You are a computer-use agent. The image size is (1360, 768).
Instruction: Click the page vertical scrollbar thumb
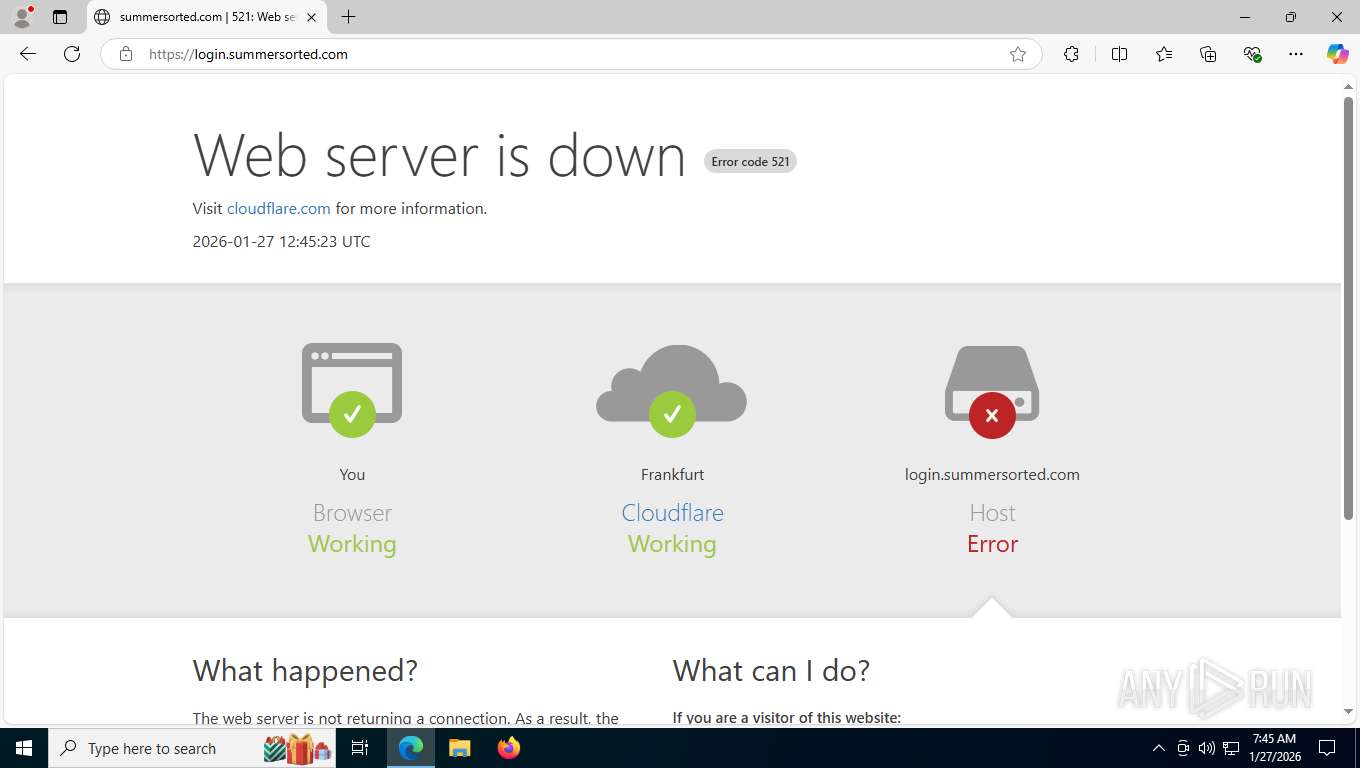click(1348, 308)
